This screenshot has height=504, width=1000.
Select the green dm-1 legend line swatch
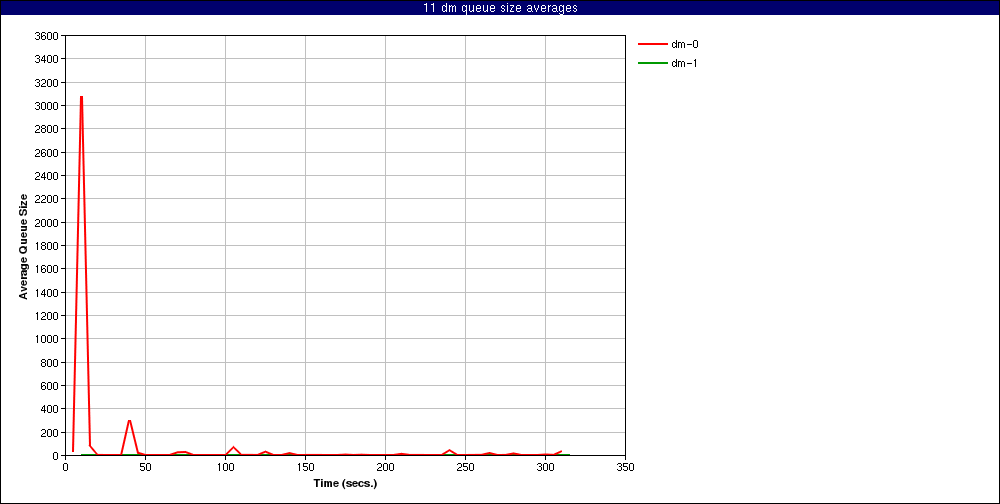point(652,63)
